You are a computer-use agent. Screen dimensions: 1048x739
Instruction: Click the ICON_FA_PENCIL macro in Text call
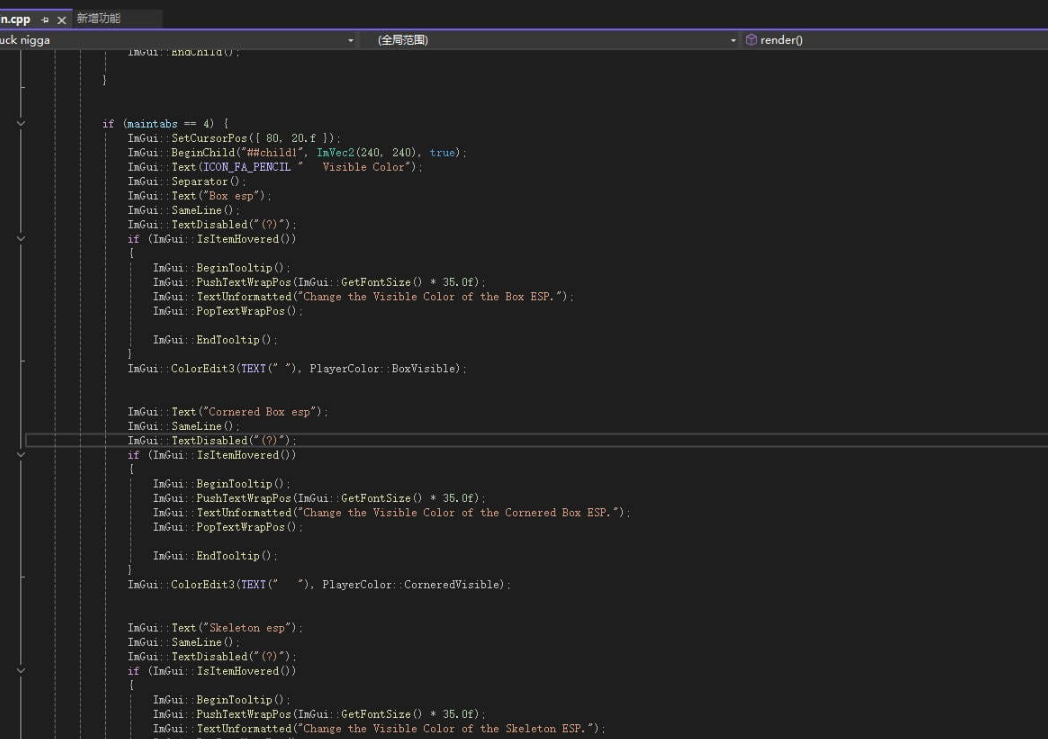(247, 167)
